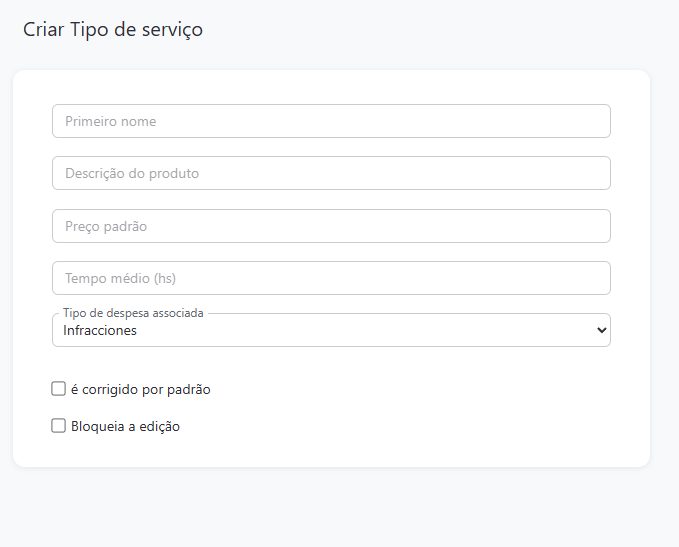Tick the Bloqueia a edição checkbox
The height and width of the screenshot is (547, 679).
(59, 426)
